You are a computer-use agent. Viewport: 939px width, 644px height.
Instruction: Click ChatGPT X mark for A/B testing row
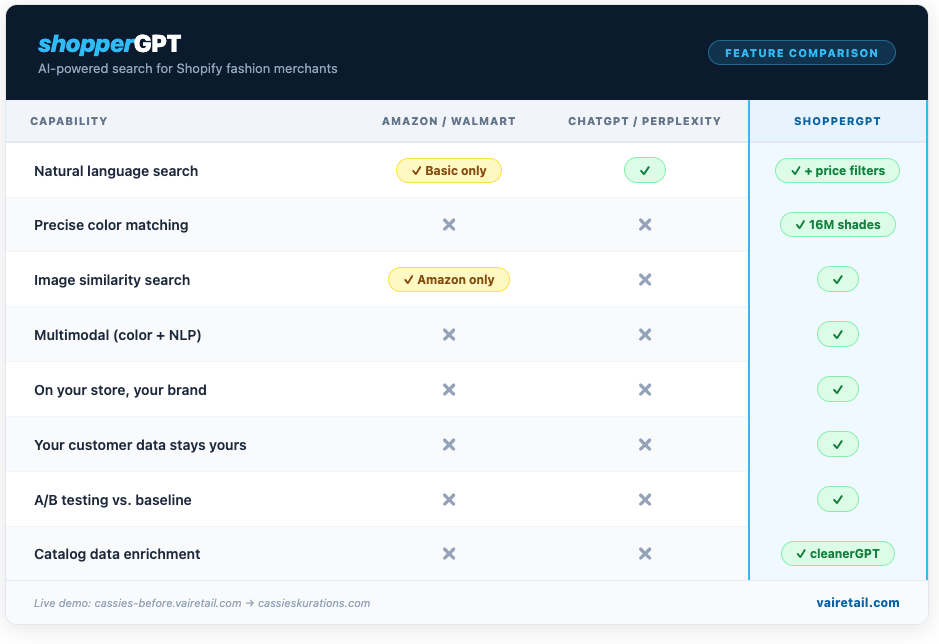click(x=645, y=500)
